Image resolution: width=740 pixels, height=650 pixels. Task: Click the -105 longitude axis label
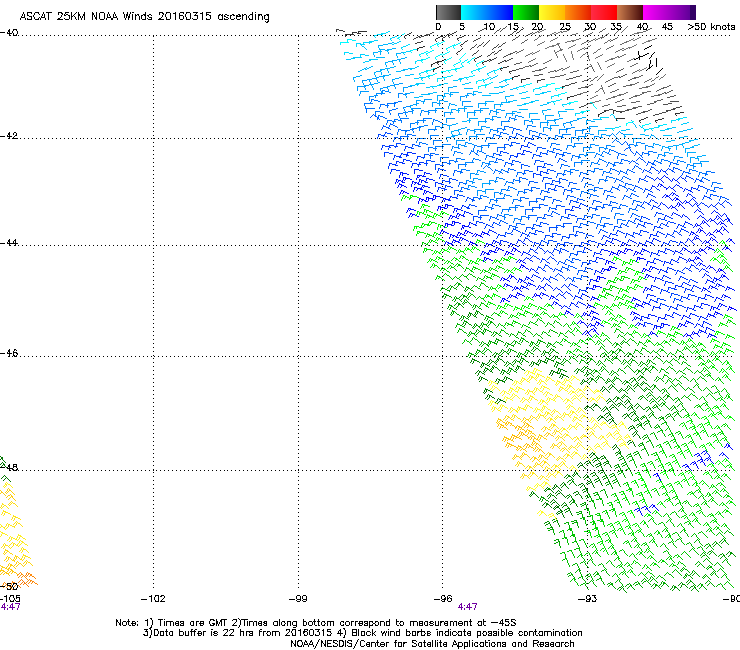10,599
